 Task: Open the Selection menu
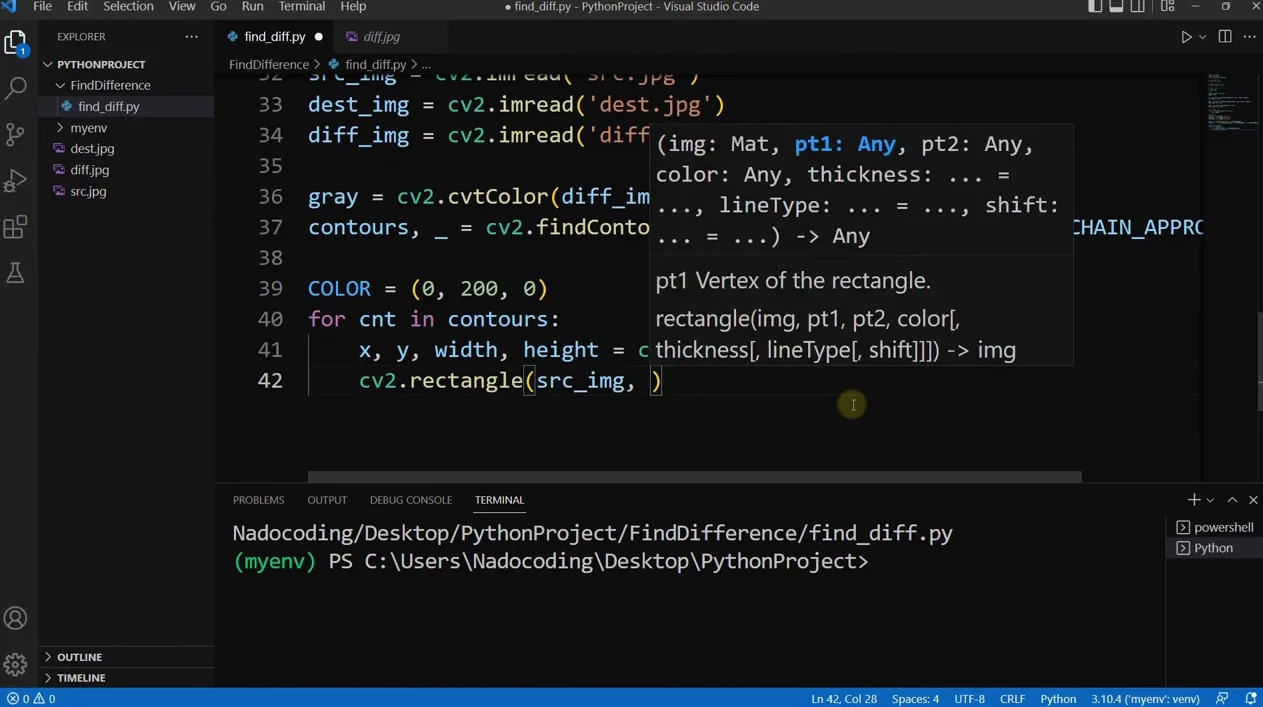[128, 7]
